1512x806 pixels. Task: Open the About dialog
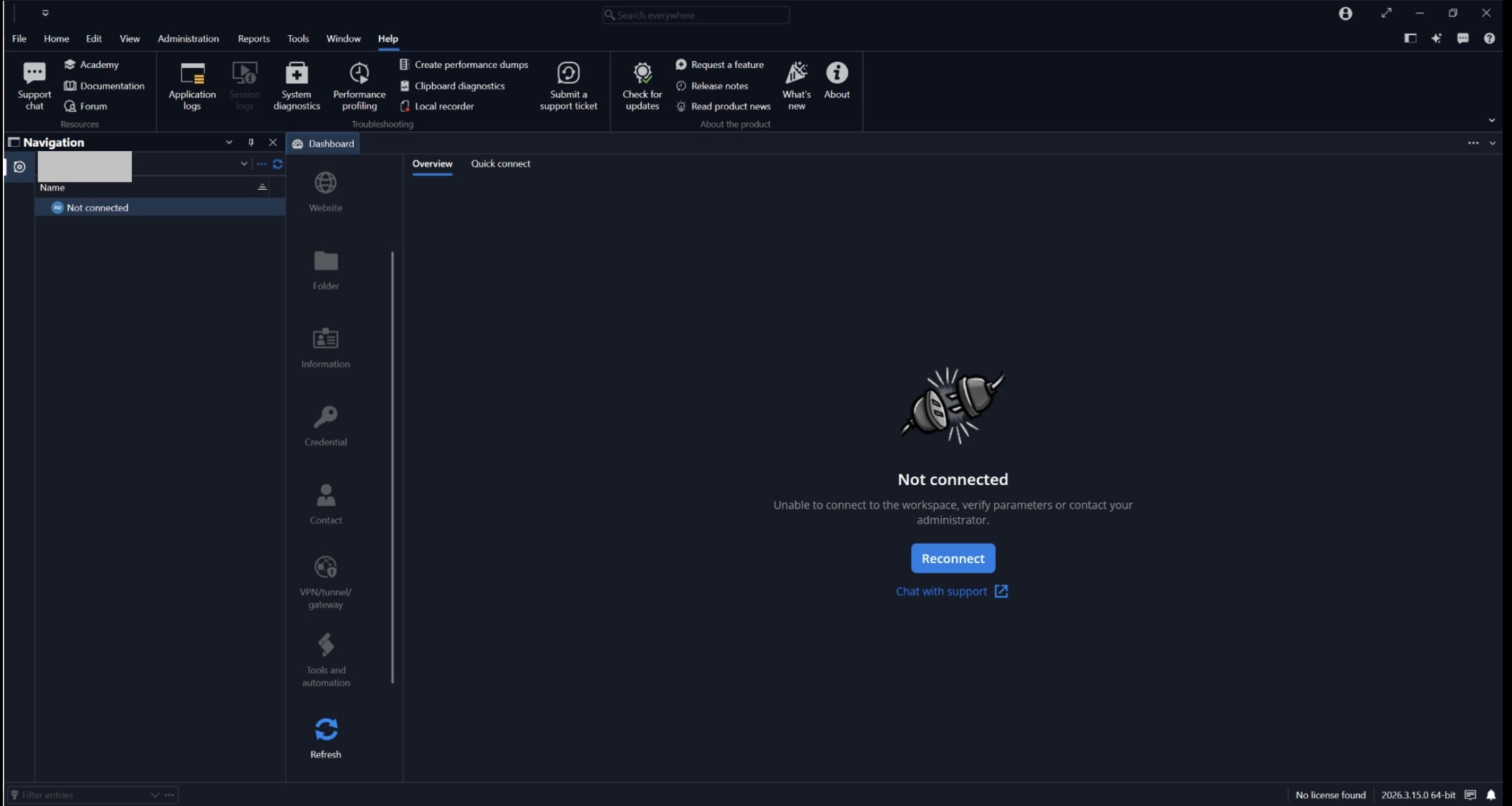pyautogui.click(x=837, y=80)
